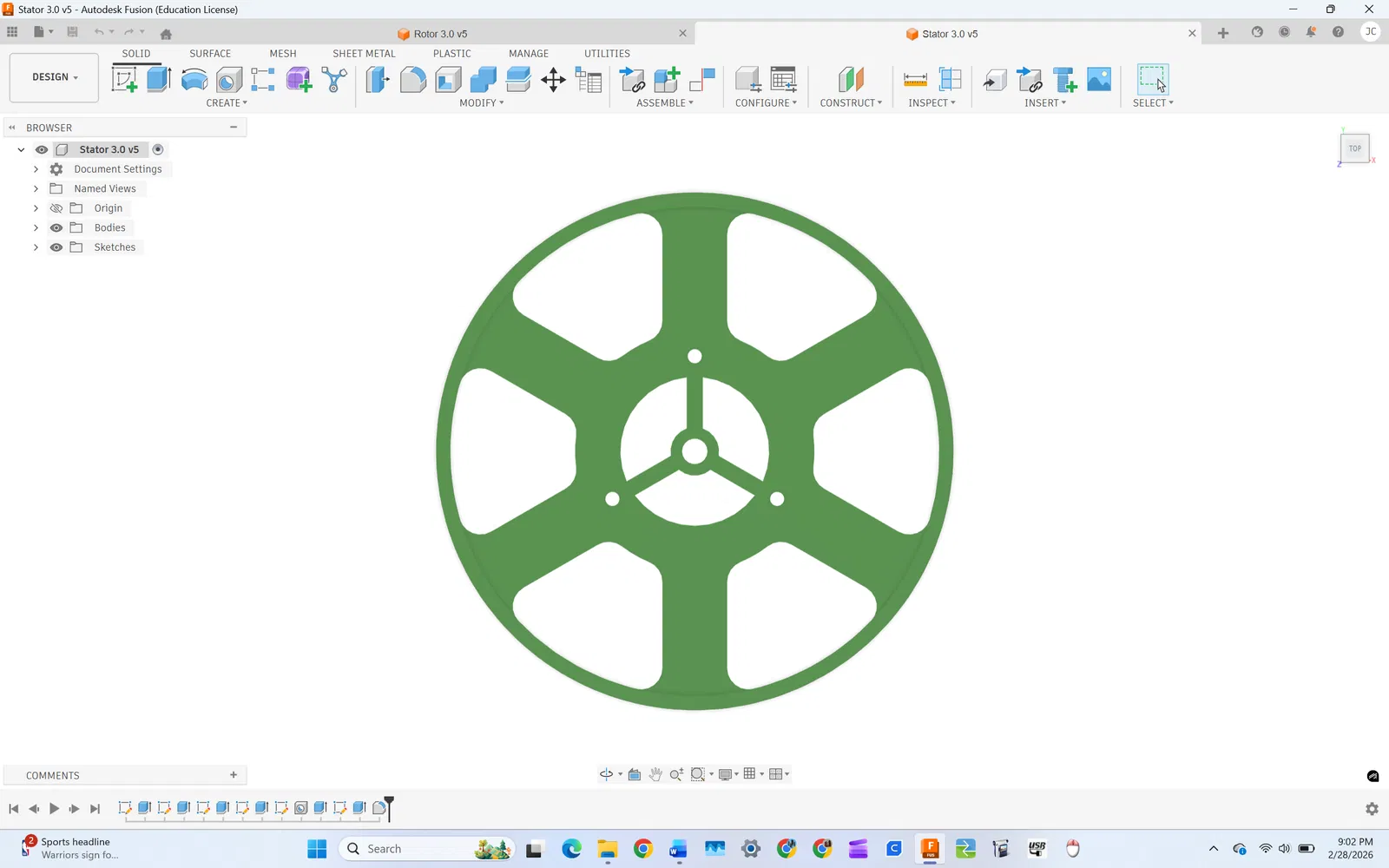Open the CREATE panel dropdown

tap(227, 103)
